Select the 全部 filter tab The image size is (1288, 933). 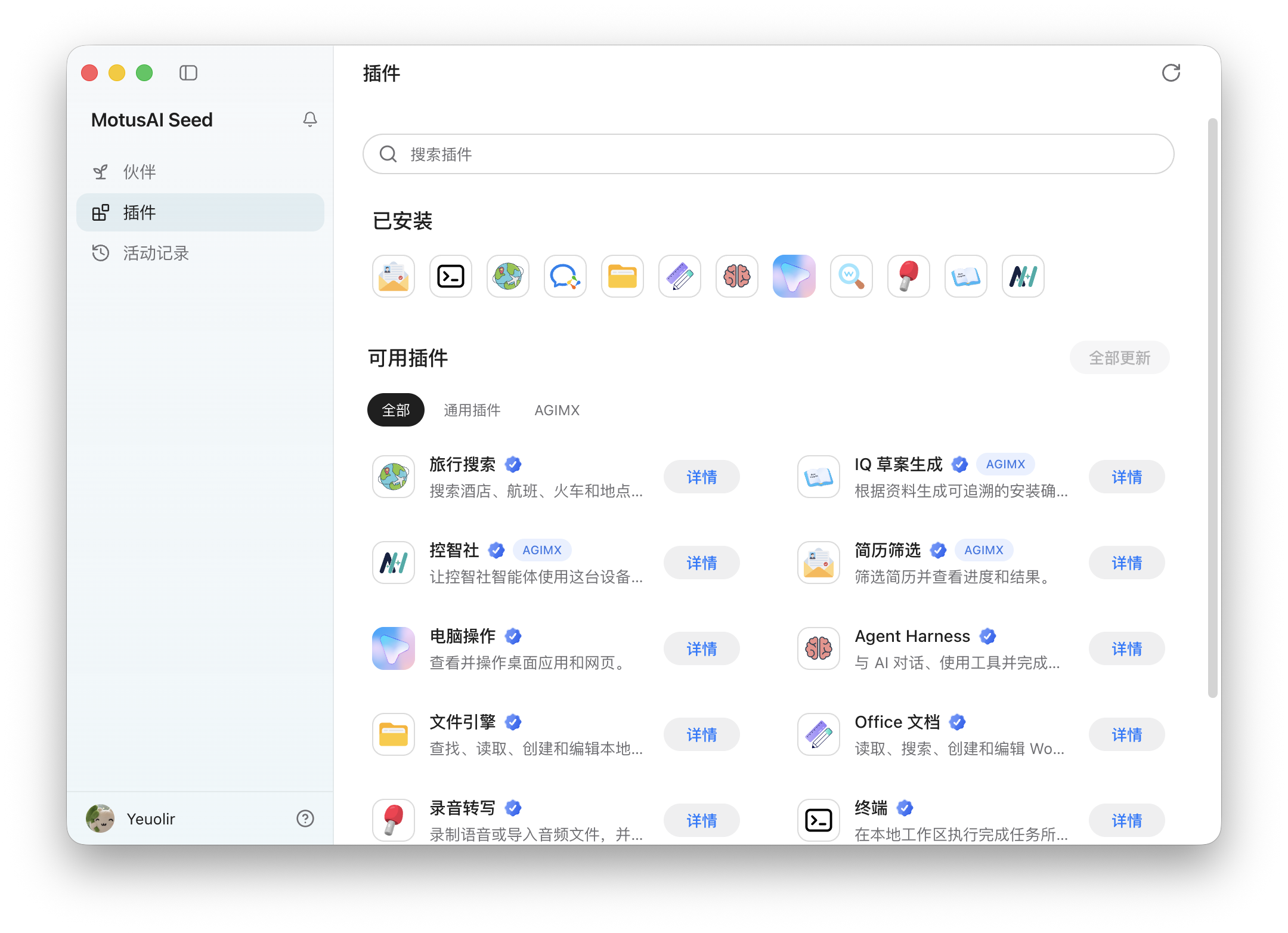coord(396,410)
